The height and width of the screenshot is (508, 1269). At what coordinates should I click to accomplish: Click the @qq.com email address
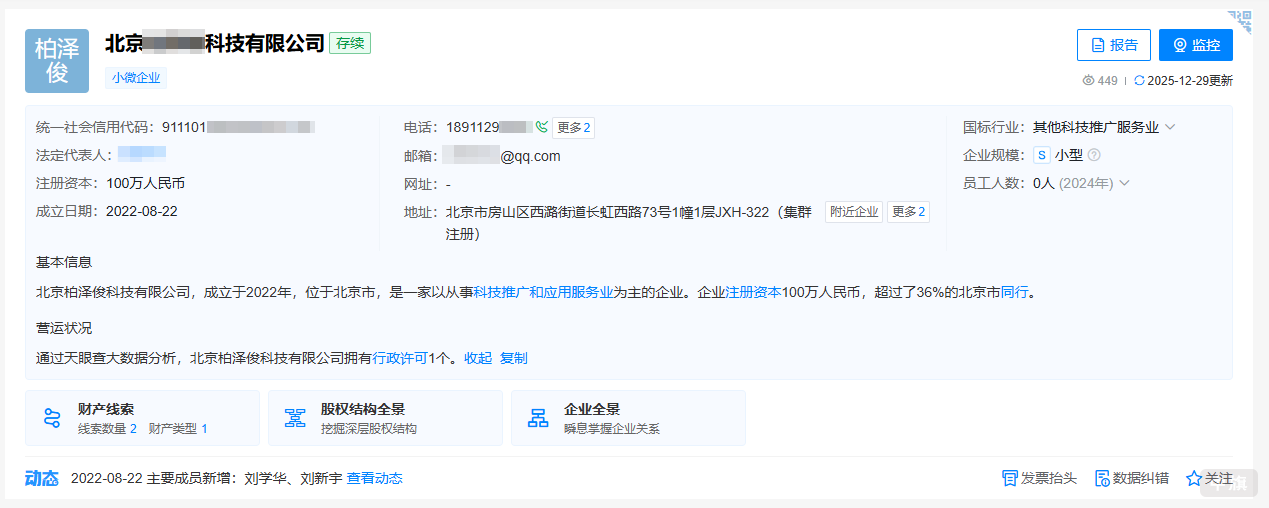531,156
